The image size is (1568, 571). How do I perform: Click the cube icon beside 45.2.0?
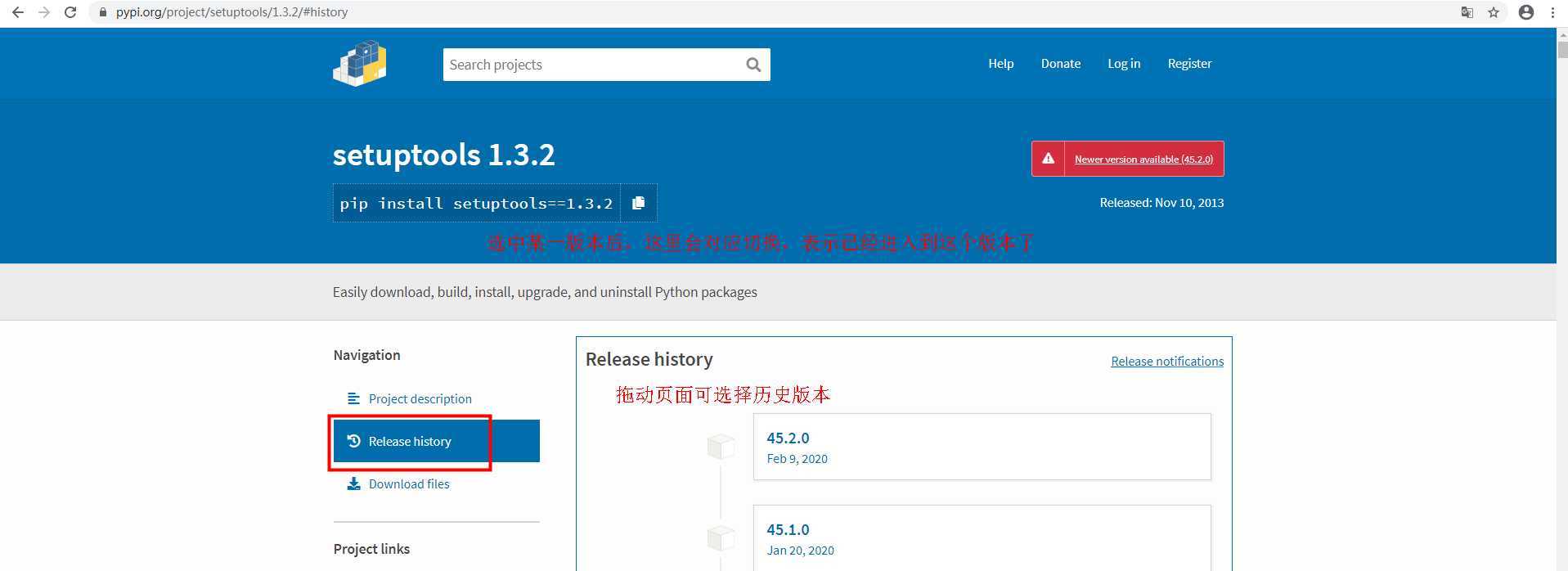(721, 447)
